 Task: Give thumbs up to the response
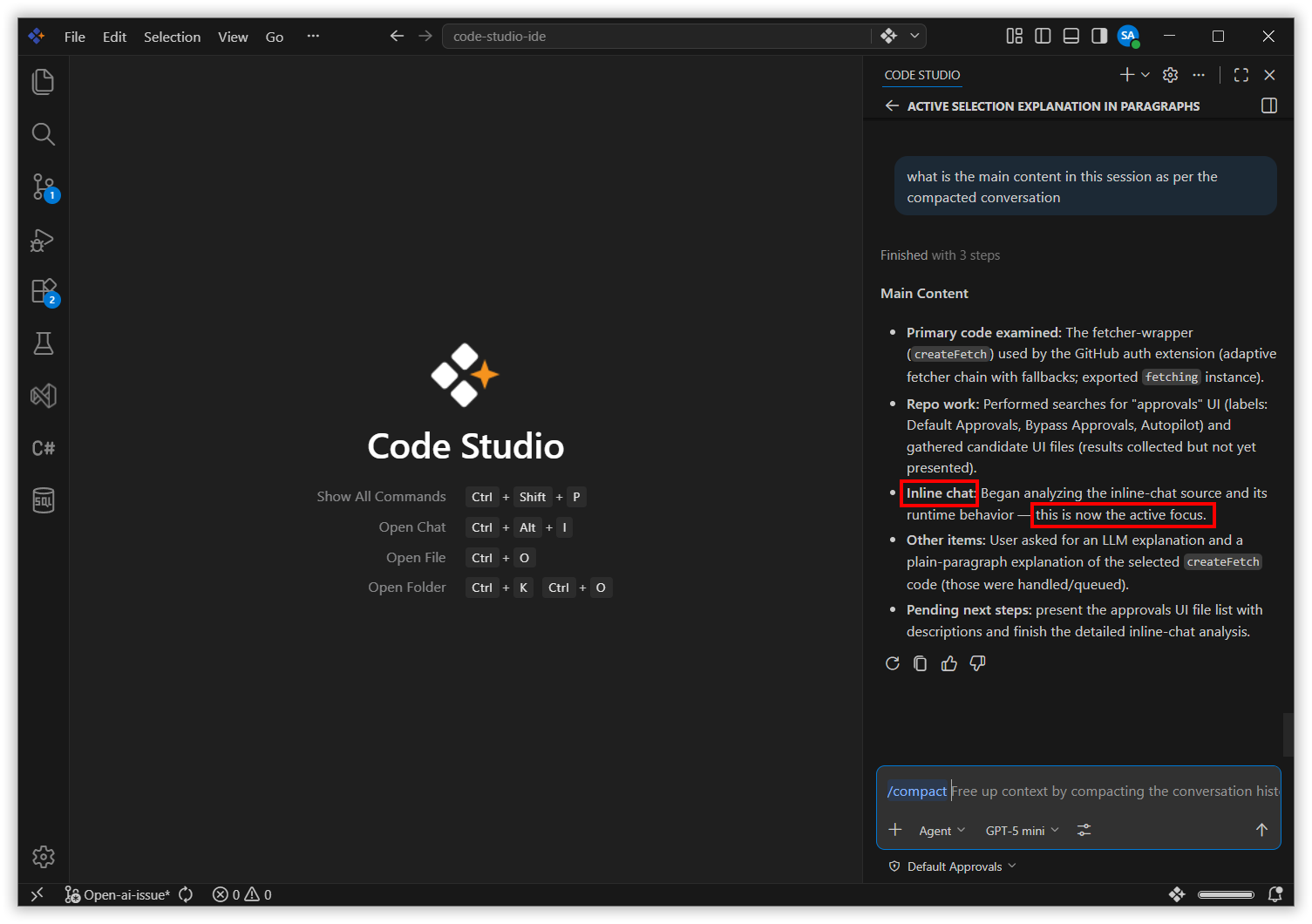(949, 663)
